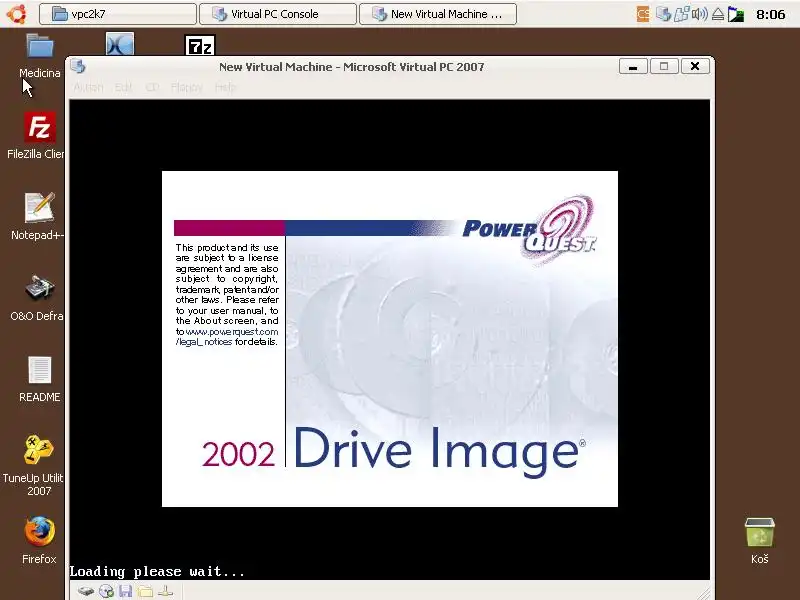Click the shared folders status icon
This screenshot has height=600, width=800.
(145, 591)
